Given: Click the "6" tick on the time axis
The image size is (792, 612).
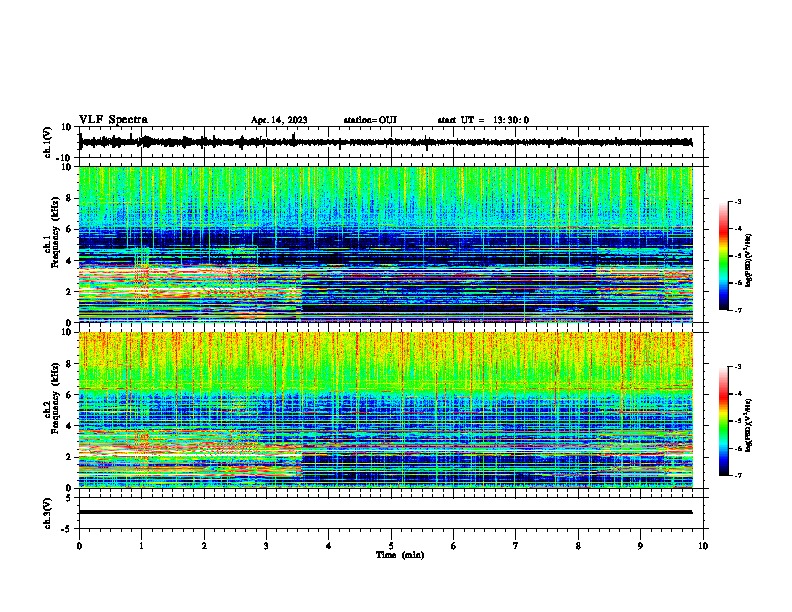Looking at the screenshot, I should 454,546.
